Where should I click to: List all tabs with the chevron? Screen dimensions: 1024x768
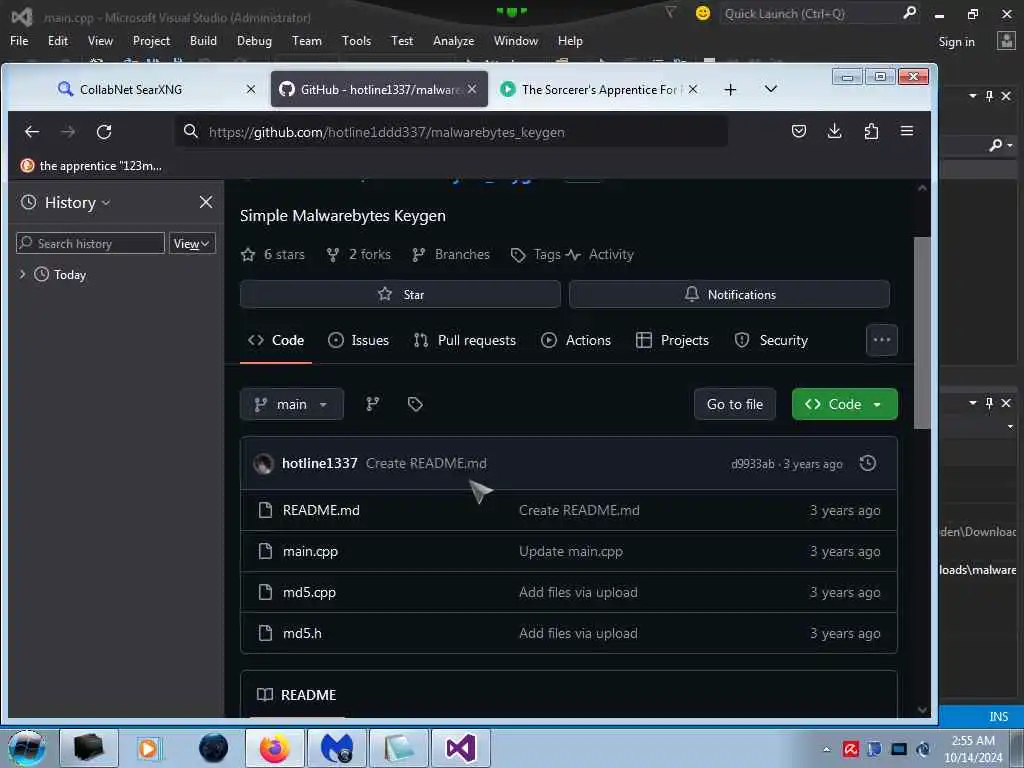coord(771,89)
